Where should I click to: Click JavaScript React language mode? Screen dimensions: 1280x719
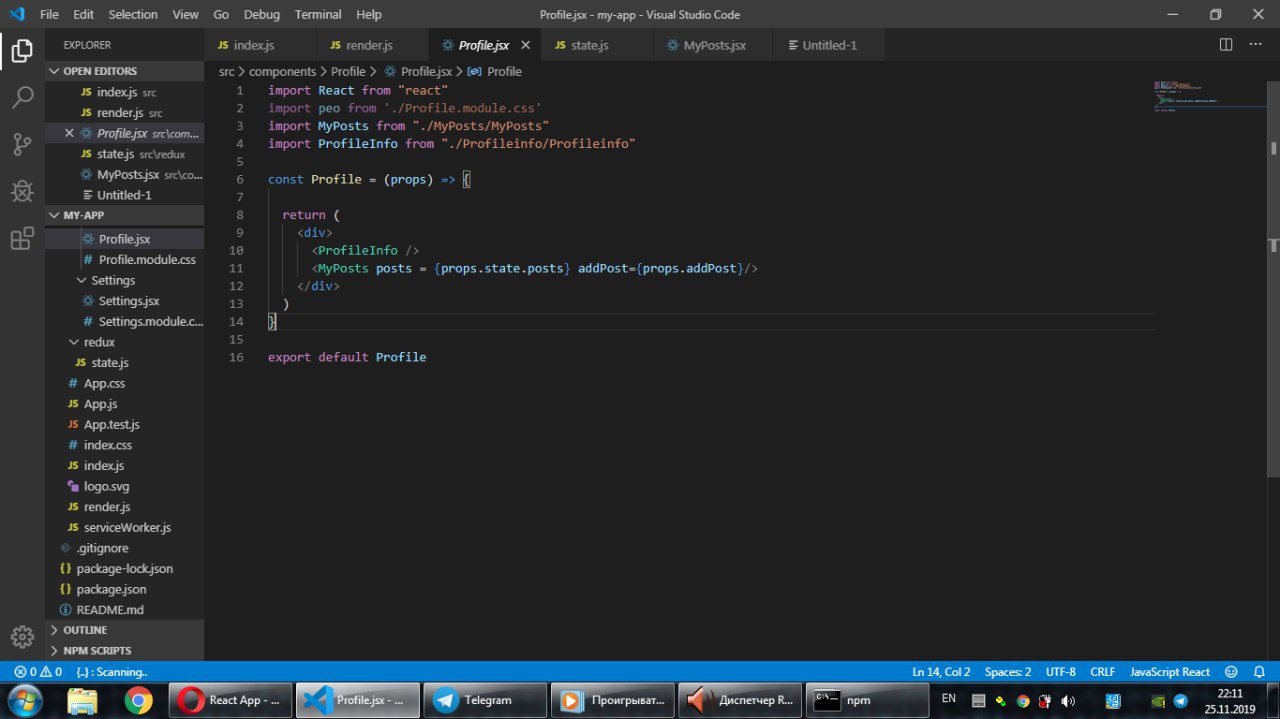tap(1169, 672)
